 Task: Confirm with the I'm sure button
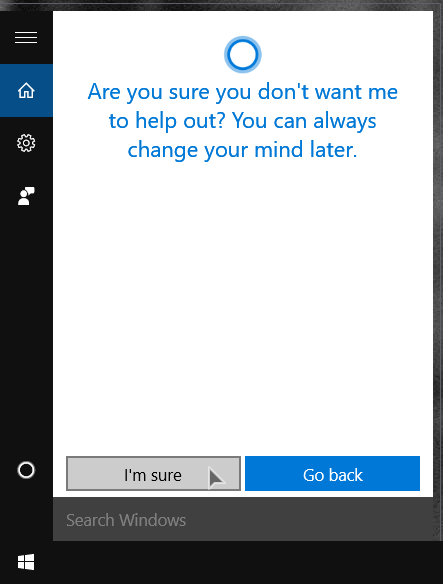pos(153,474)
